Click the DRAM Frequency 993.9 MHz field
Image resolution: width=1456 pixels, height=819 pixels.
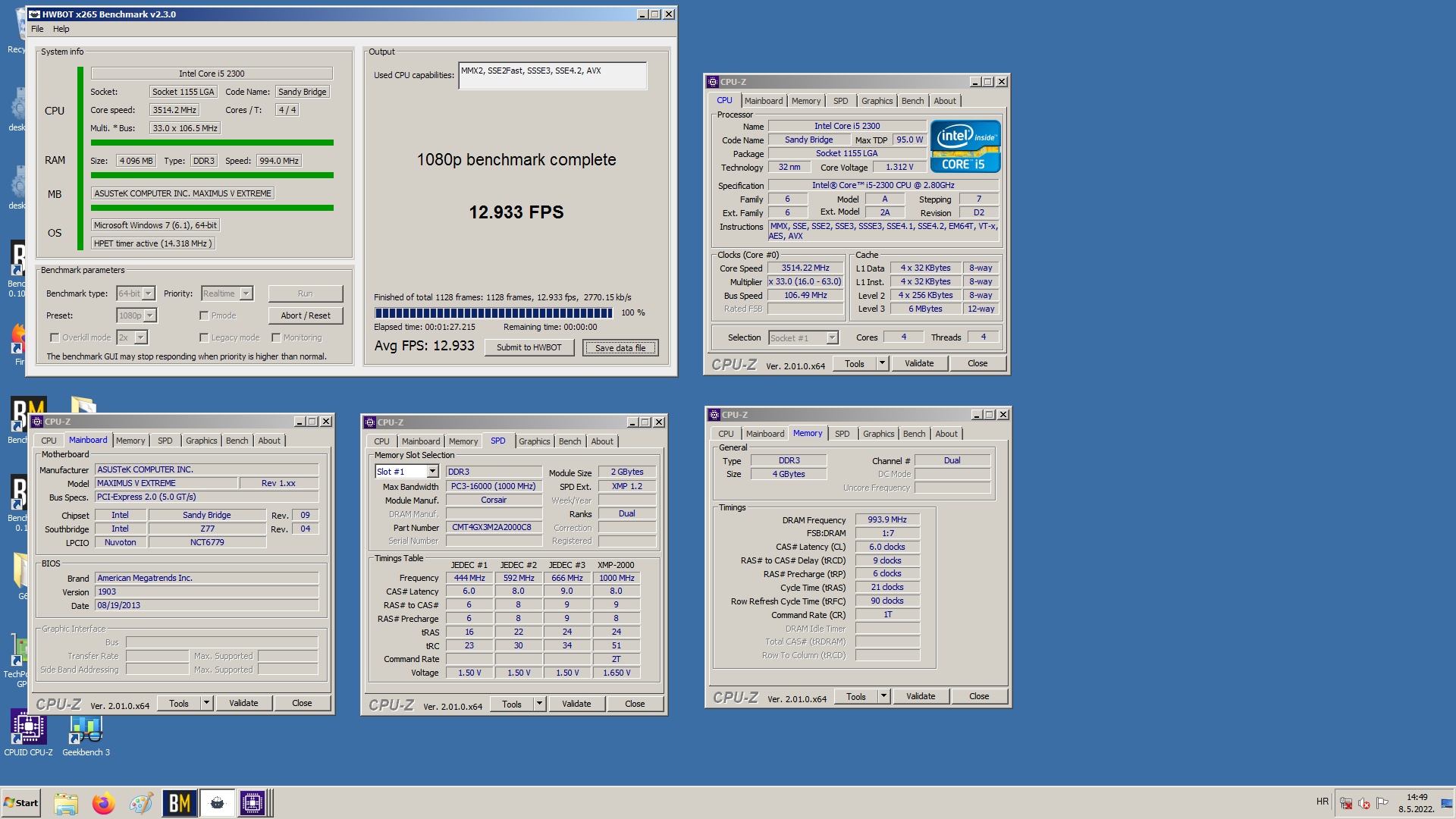pyautogui.click(x=887, y=519)
